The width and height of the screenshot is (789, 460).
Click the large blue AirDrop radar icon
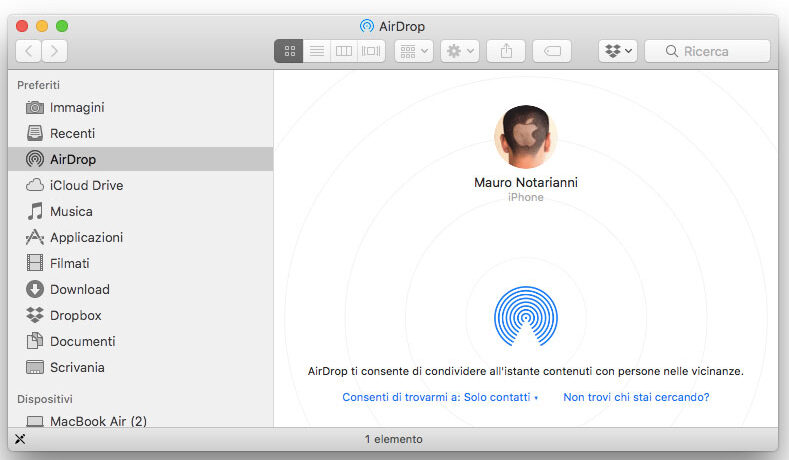point(526,317)
